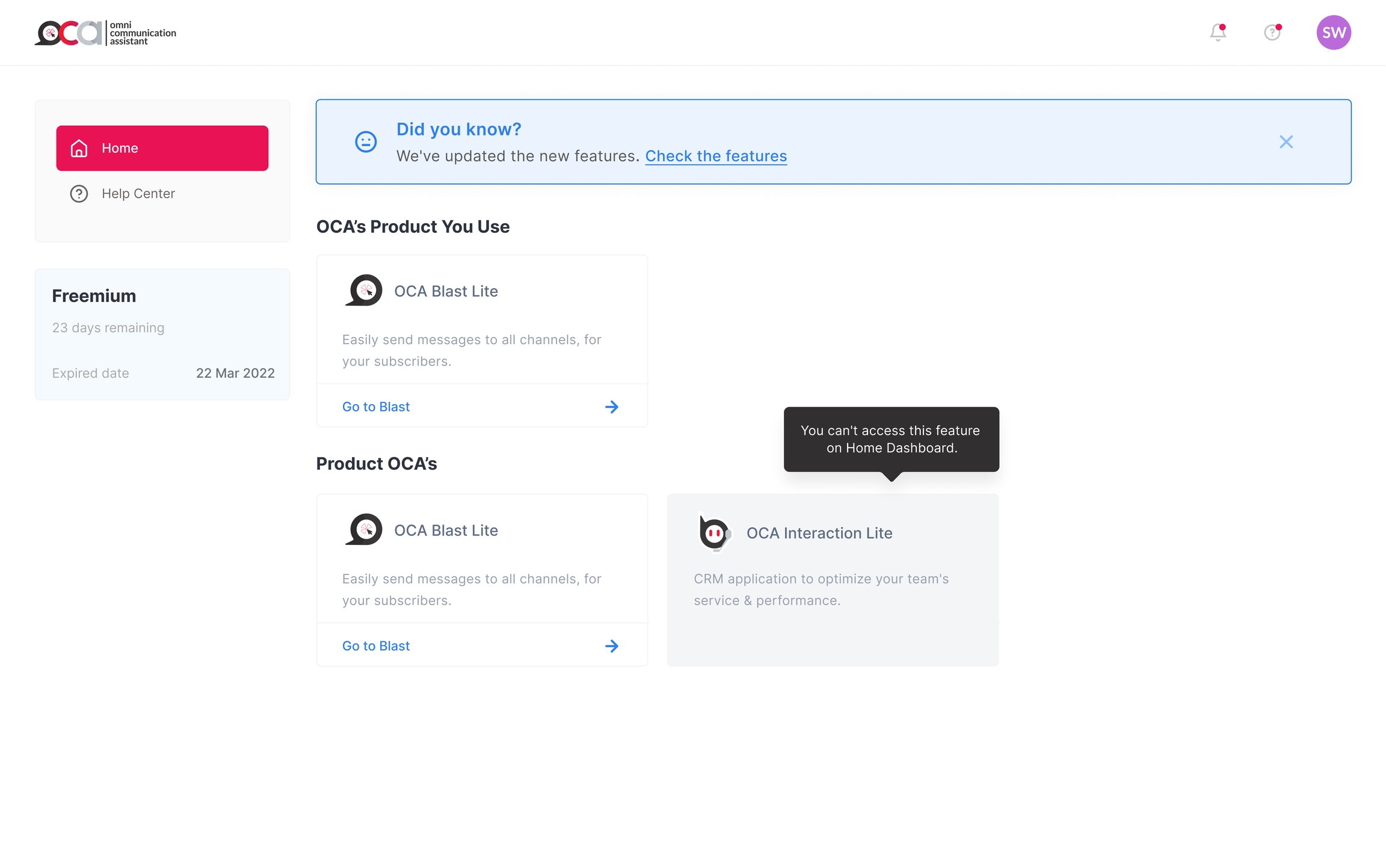Click the OCA logo in header

point(105,32)
